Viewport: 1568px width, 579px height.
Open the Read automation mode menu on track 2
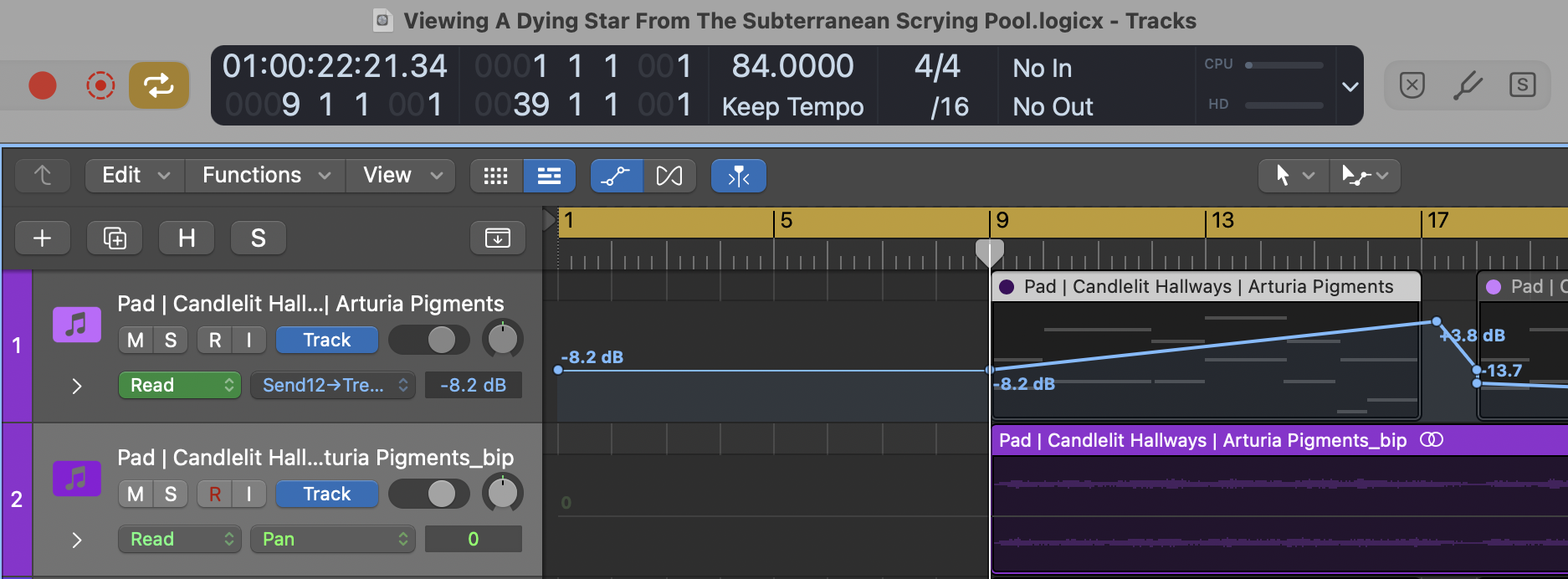(x=180, y=539)
